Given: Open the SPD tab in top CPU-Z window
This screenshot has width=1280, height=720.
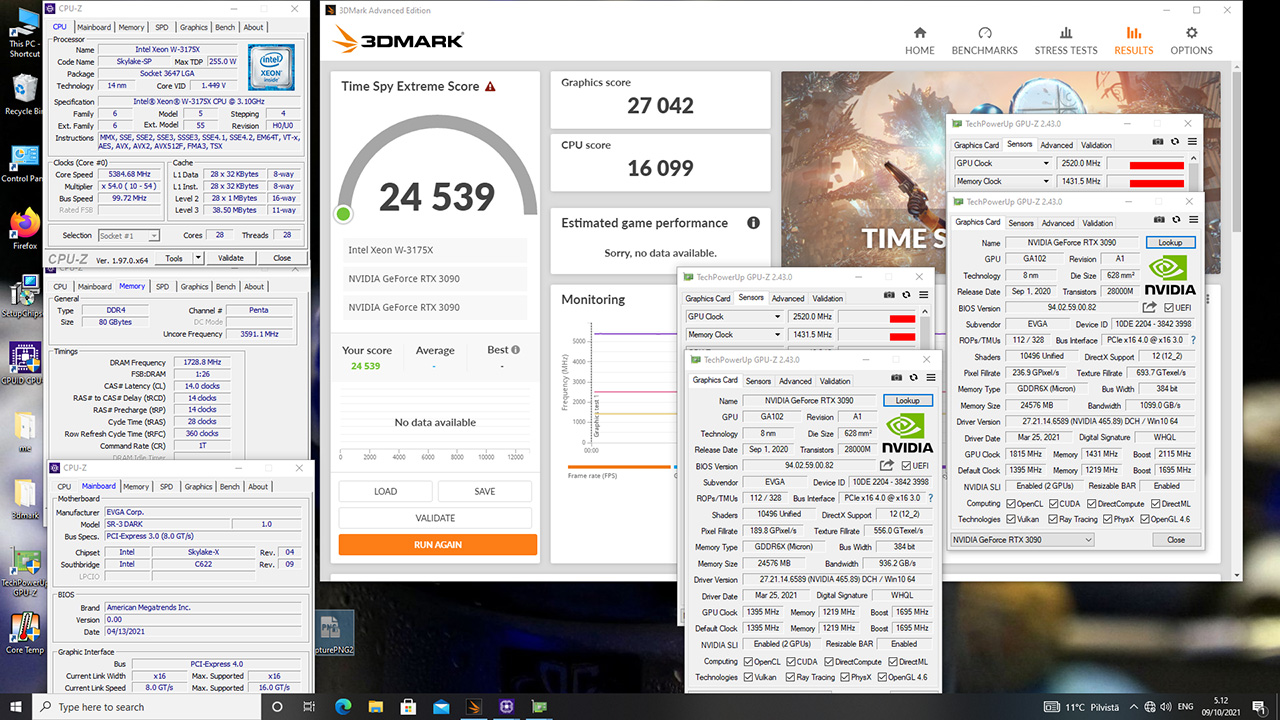Looking at the screenshot, I should (x=163, y=27).
